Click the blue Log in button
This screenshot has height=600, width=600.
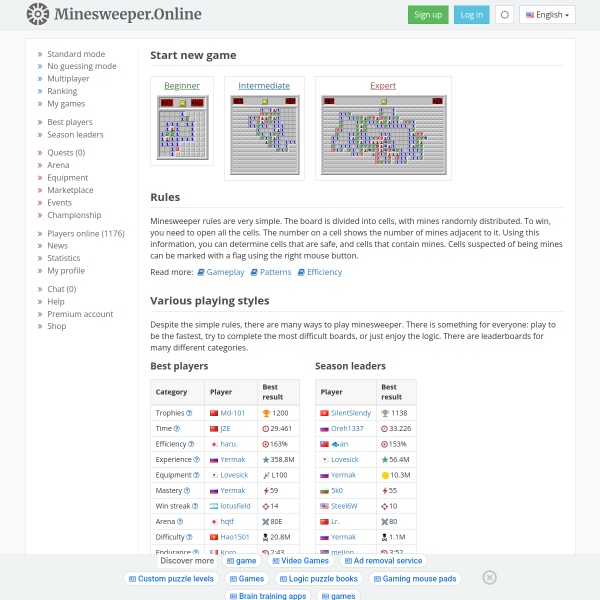pyautogui.click(x=471, y=15)
